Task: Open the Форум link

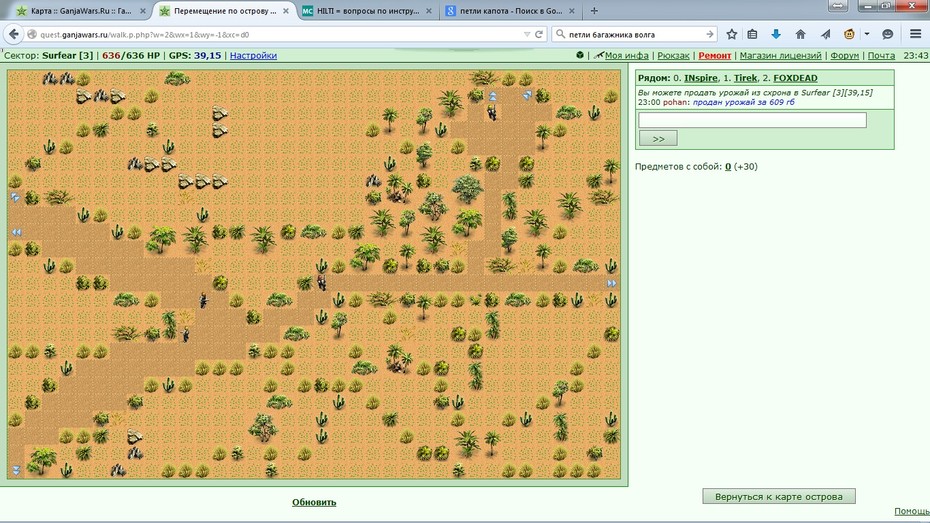Action: [845, 55]
